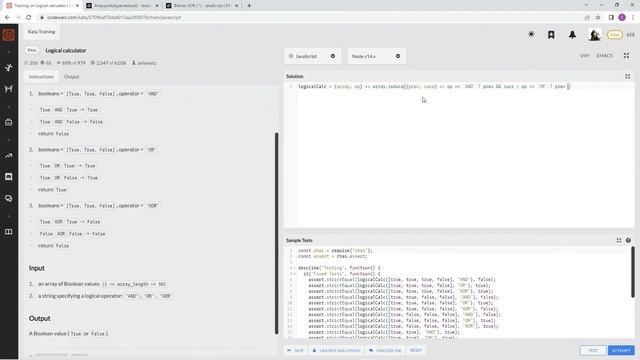Toggle the light/dark theme sun icon
Image resolution: width=640 pixels, height=360 pixels.
[531, 35]
